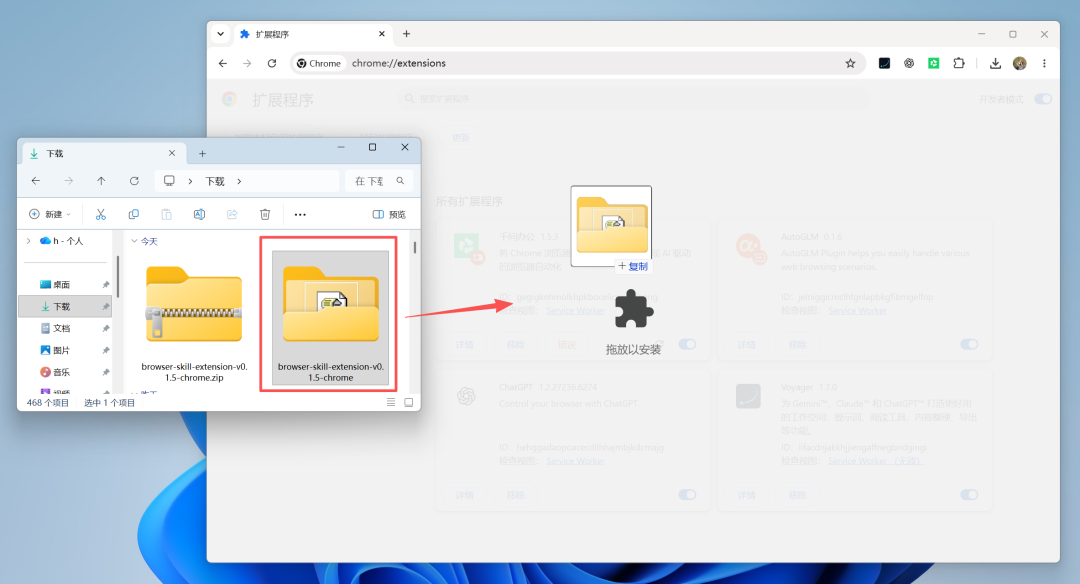The width and height of the screenshot is (1080, 584).
Task: Close the 扩展程序 Chrome tab
Action: tap(382, 34)
